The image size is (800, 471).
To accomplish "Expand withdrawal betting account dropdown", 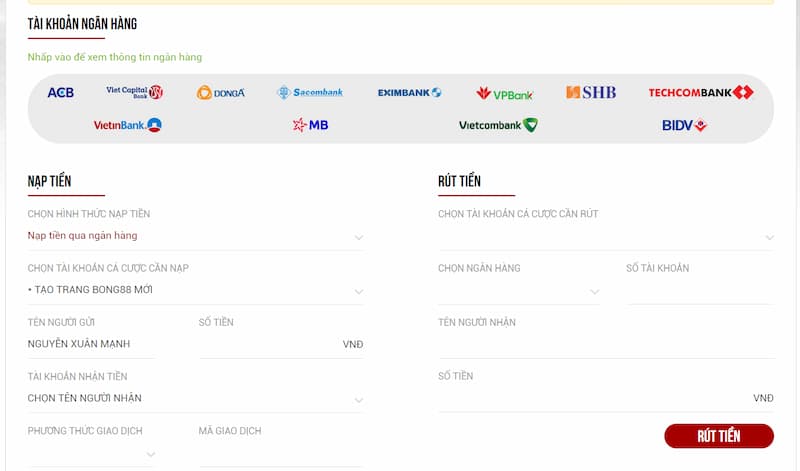I will pyautogui.click(x=605, y=237).
